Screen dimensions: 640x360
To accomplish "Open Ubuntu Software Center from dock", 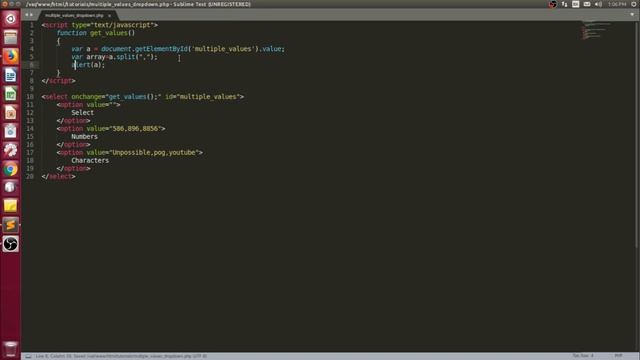I will pos(11,131).
